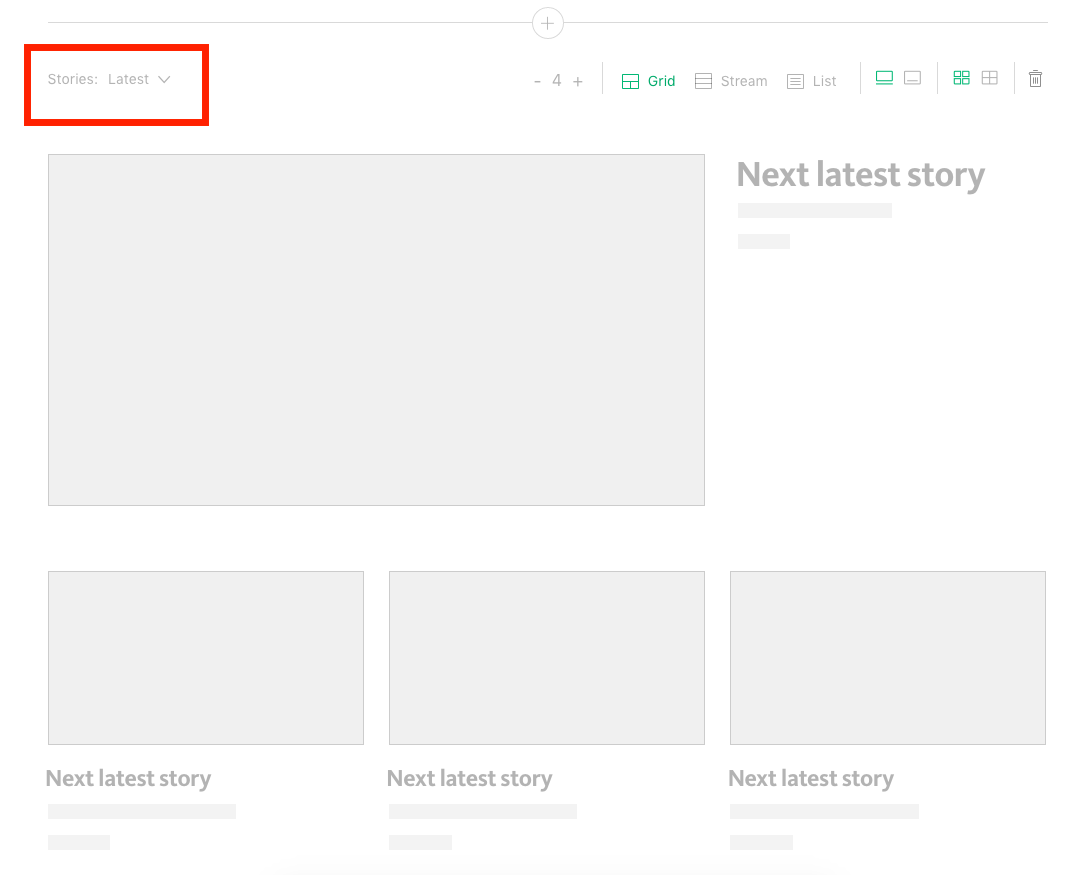
Task: Click the bottom-right story image placeholder
Action: [888, 658]
